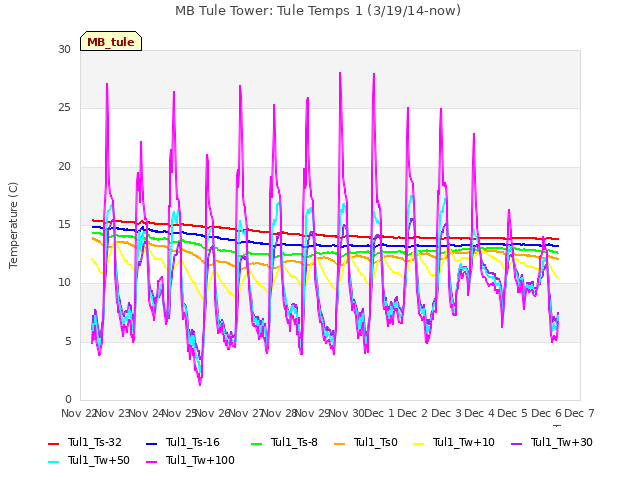
Task: Click the blue Tul1_Ts-16 legend swatch
Action: [x=151, y=443]
